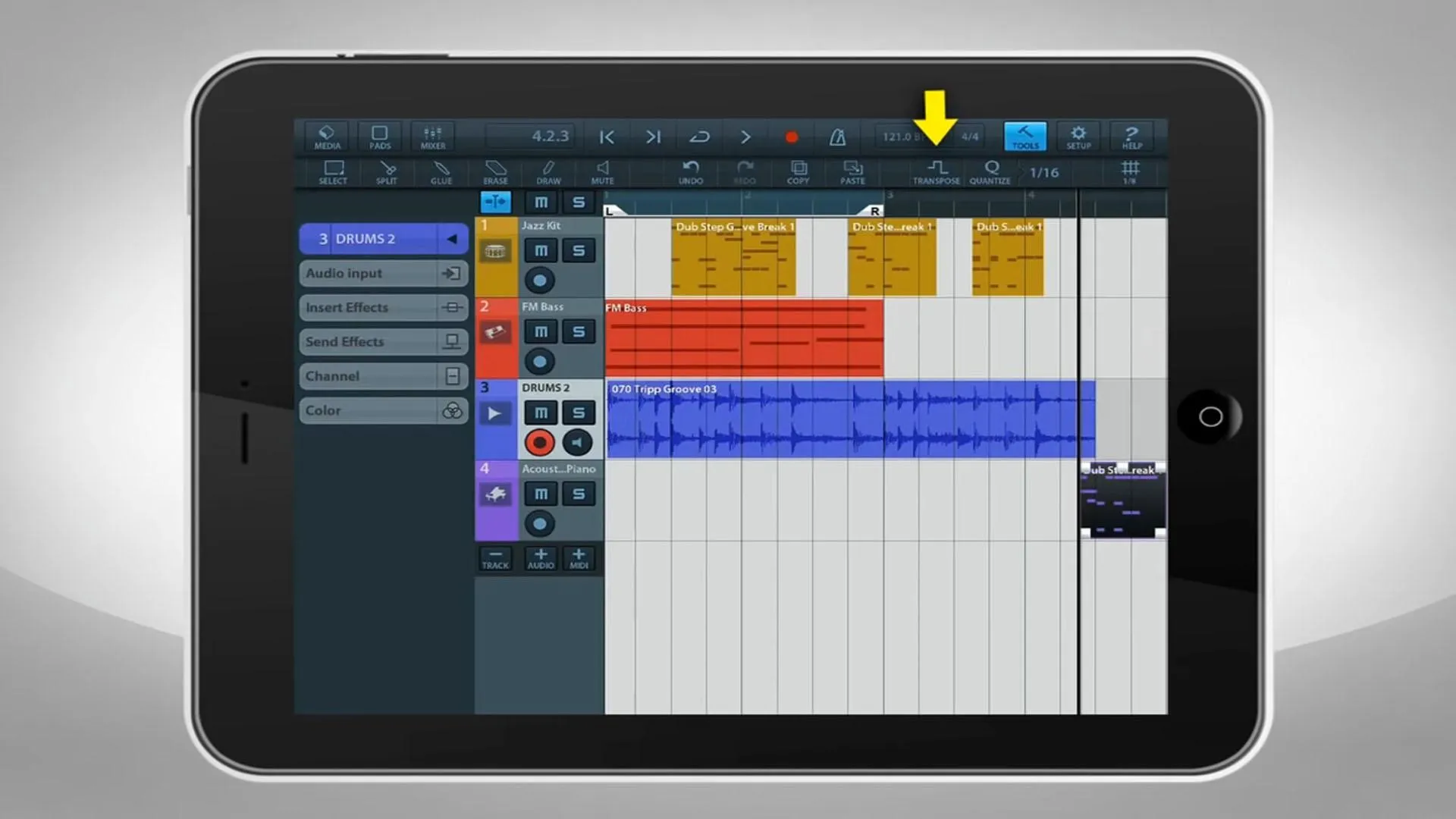Solo the Jazz Kit track

[x=578, y=250]
